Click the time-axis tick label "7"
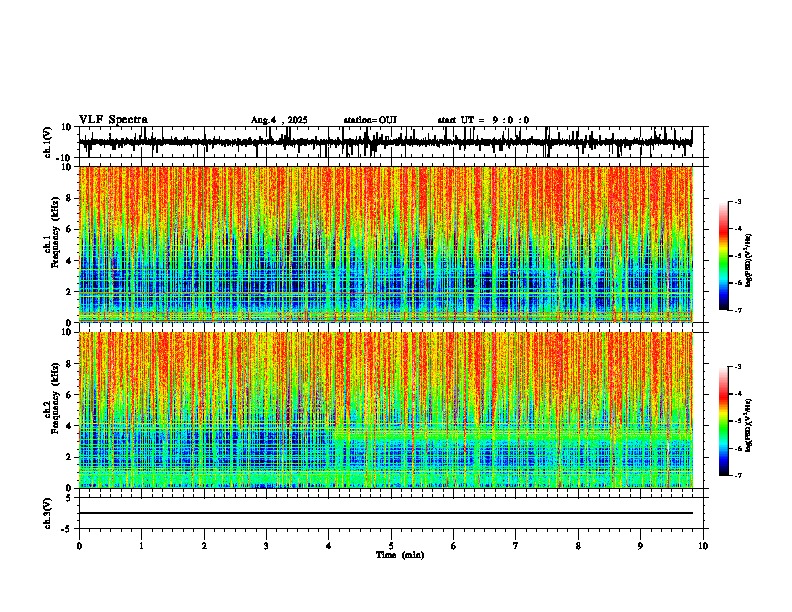This screenshot has height=612, width=792. tap(516, 546)
